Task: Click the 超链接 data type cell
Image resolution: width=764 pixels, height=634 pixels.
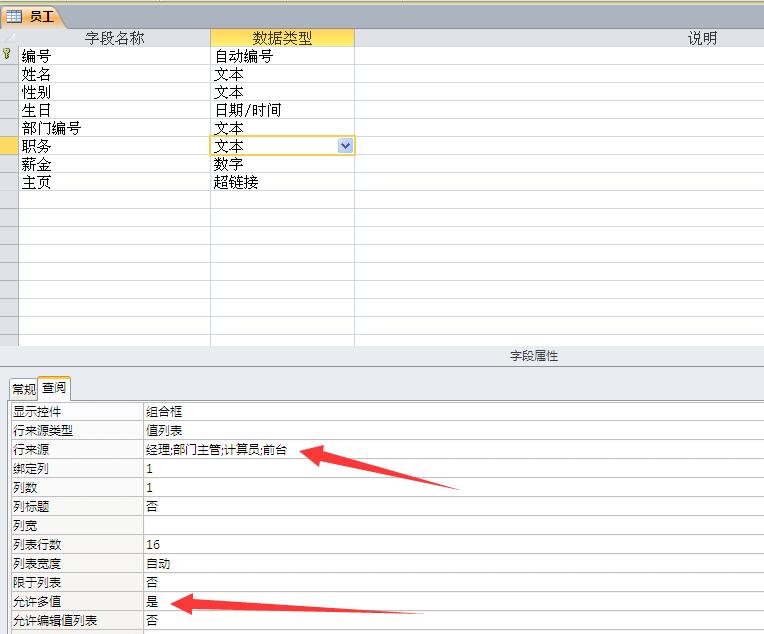Action: click(x=283, y=182)
